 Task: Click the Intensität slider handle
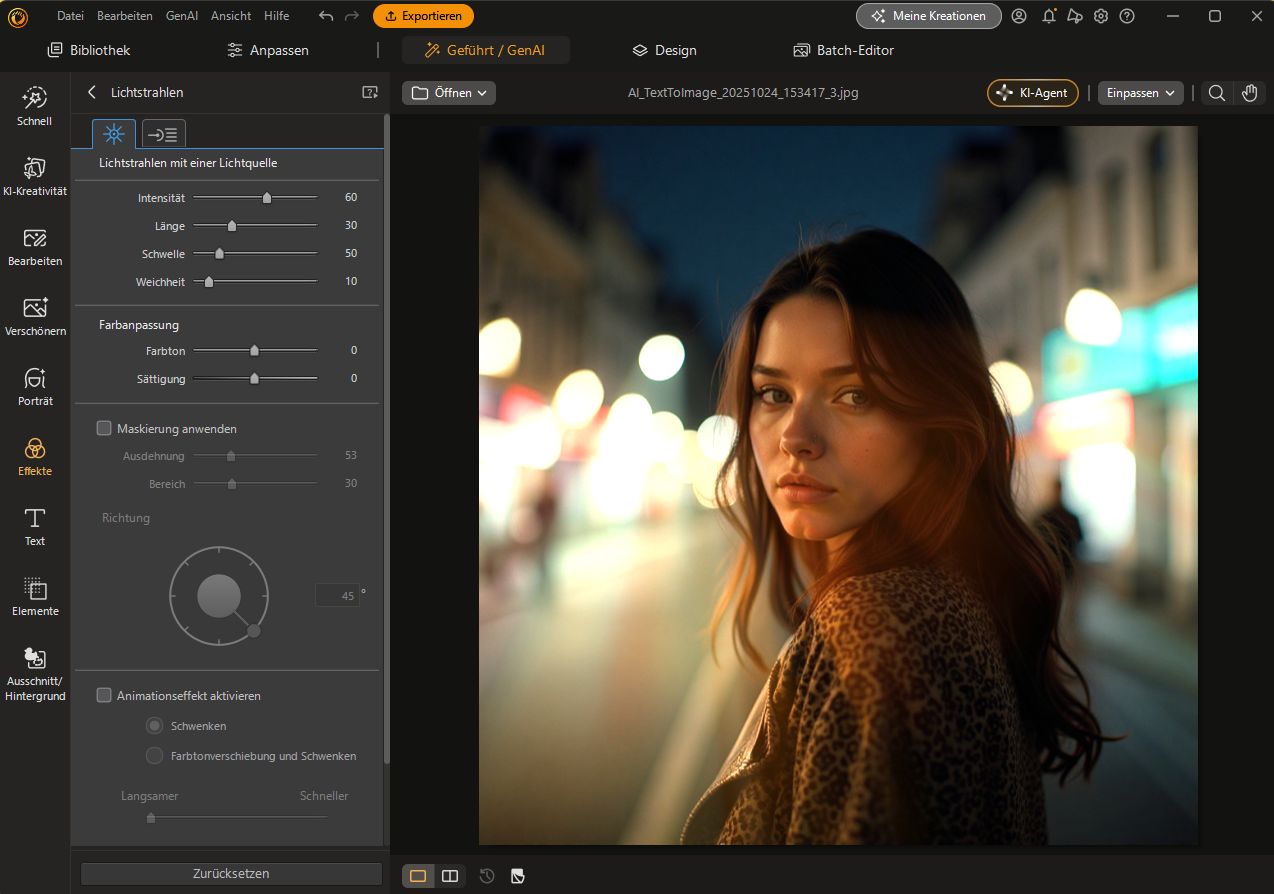click(x=267, y=198)
